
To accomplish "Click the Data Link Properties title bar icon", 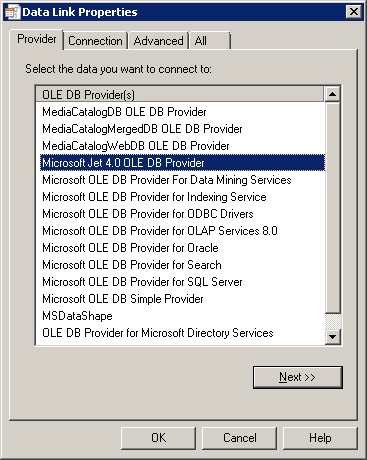I will (x=13, y=12).
